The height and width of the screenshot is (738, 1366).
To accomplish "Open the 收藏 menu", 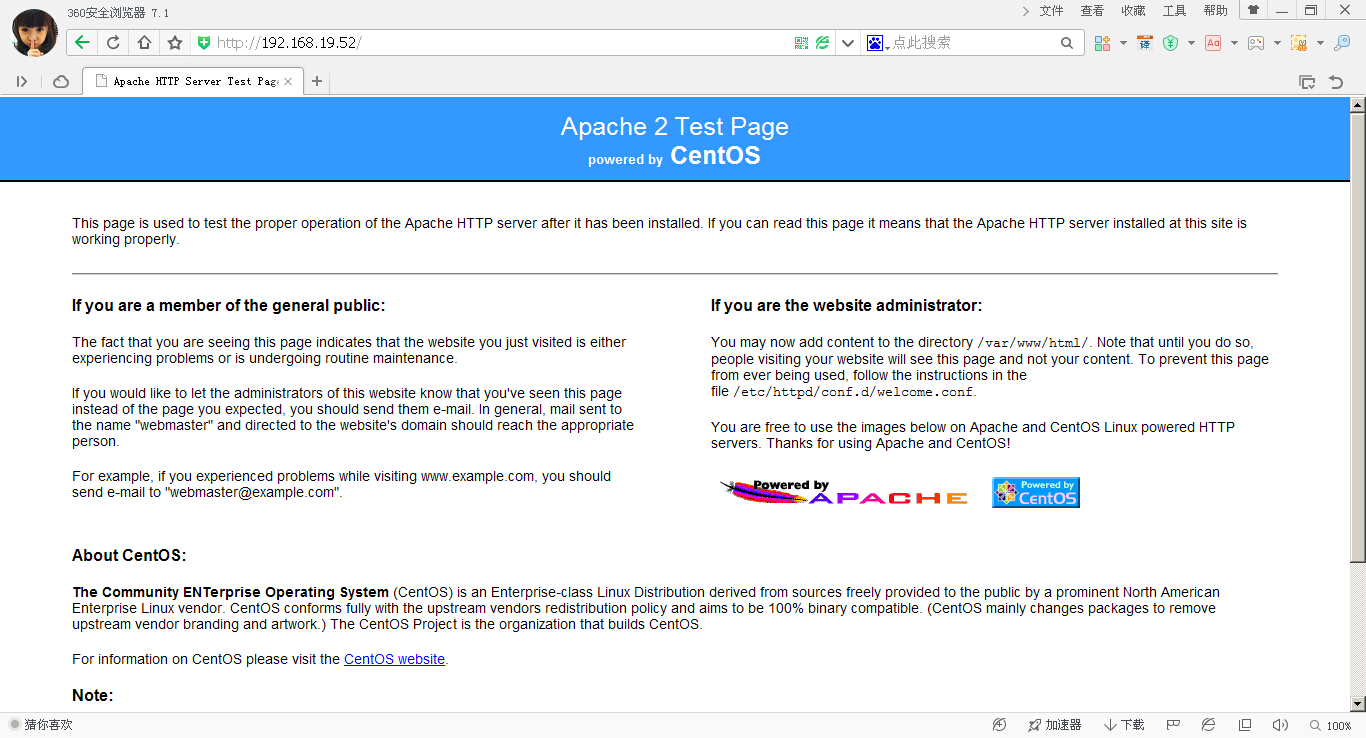I will (1133, 11).
